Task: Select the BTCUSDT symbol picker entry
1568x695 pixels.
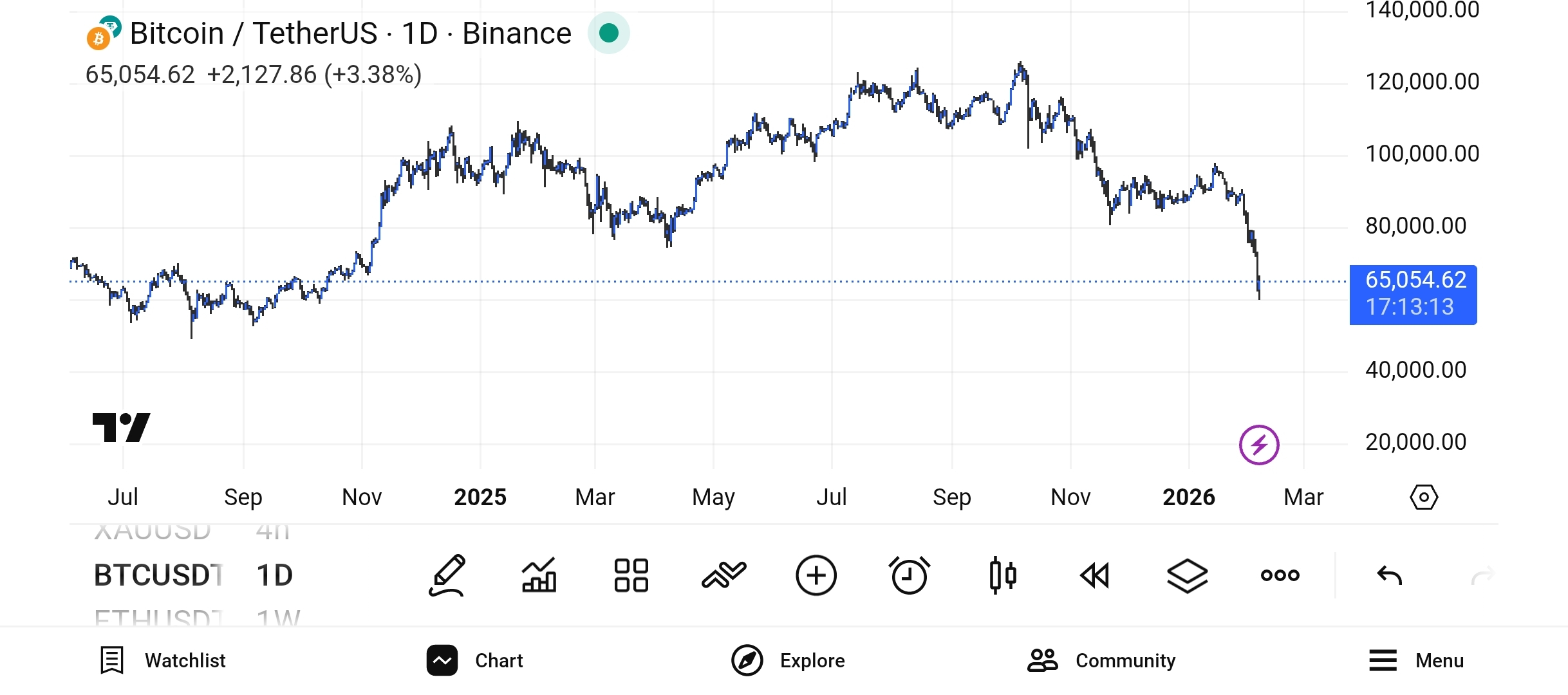Action: click(x=158, y=575)
